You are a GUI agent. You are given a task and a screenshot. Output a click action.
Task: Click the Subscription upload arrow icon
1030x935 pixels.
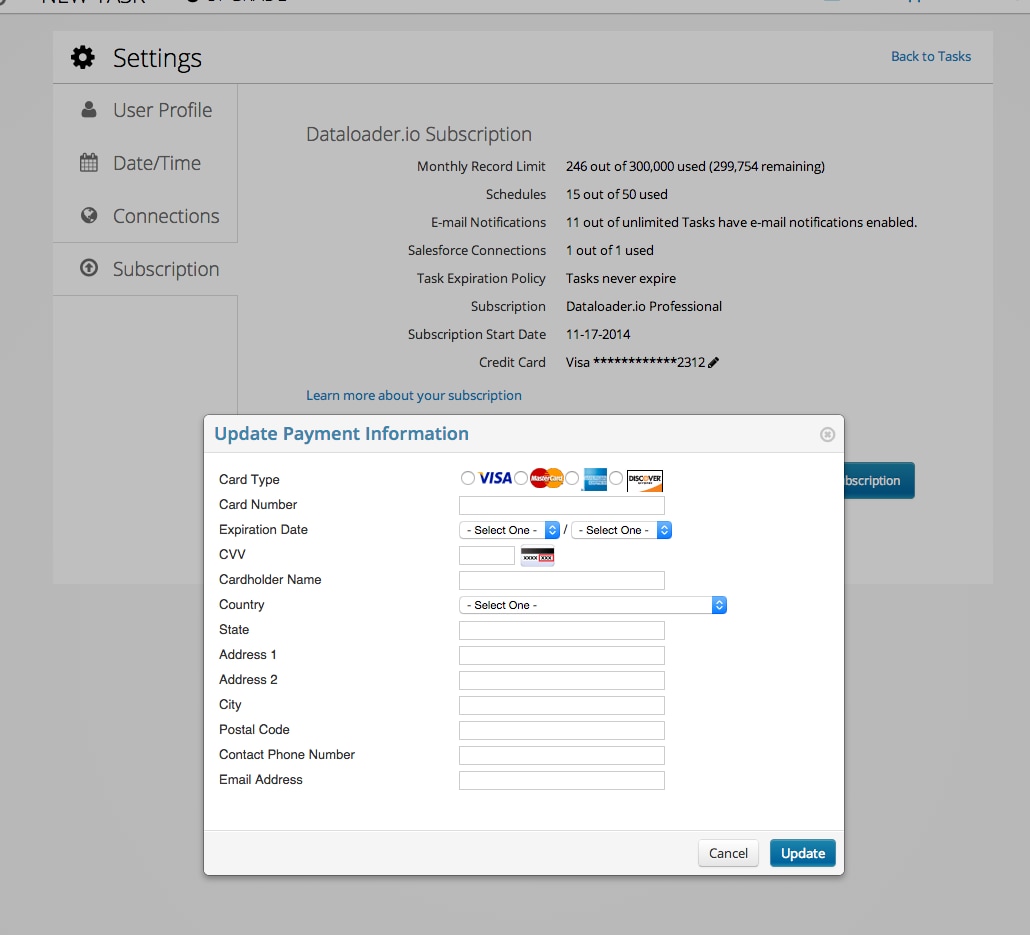pyautogui.click(x=89, y=268)
